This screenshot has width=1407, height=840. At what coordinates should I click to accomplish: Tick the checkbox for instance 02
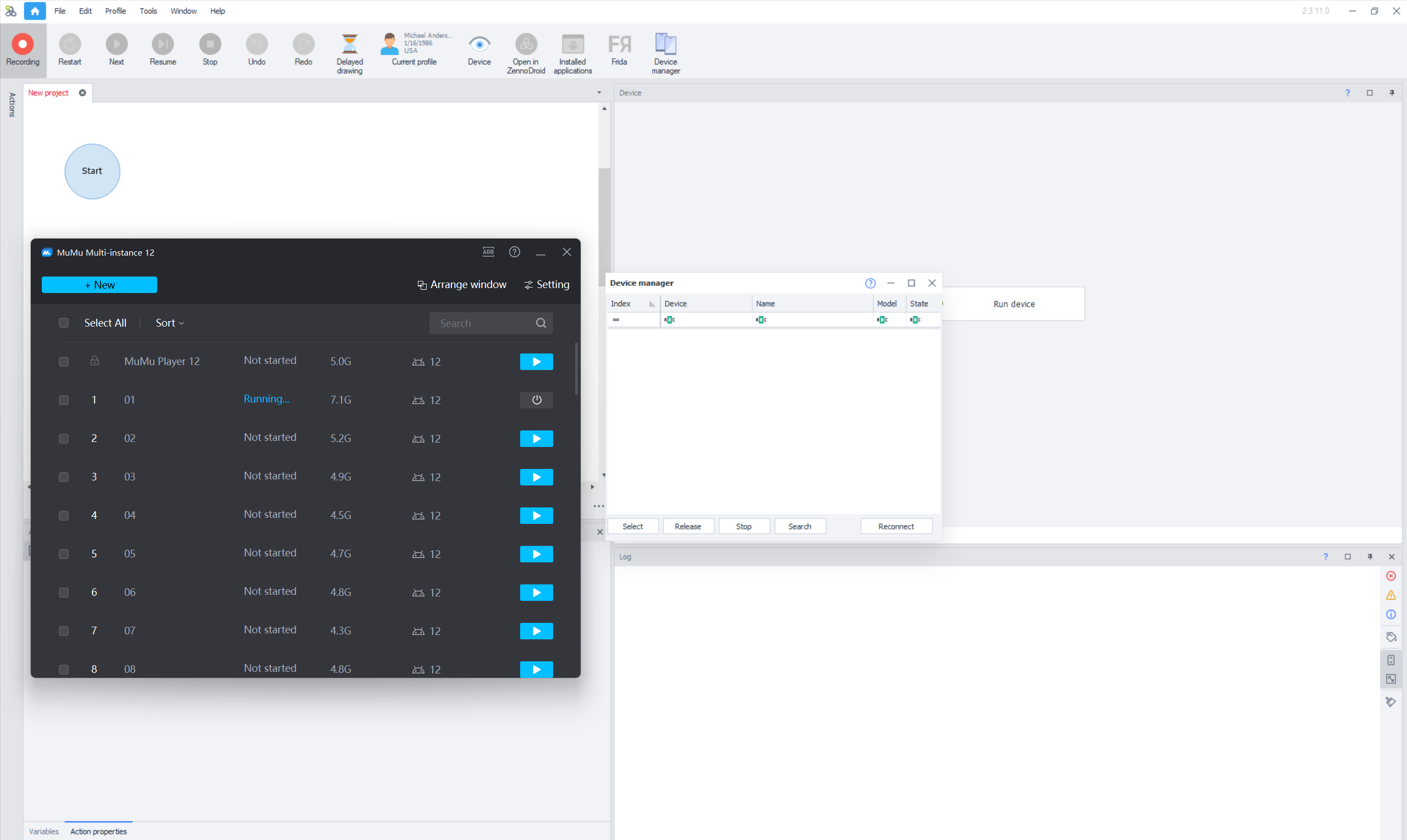point(64,439)
